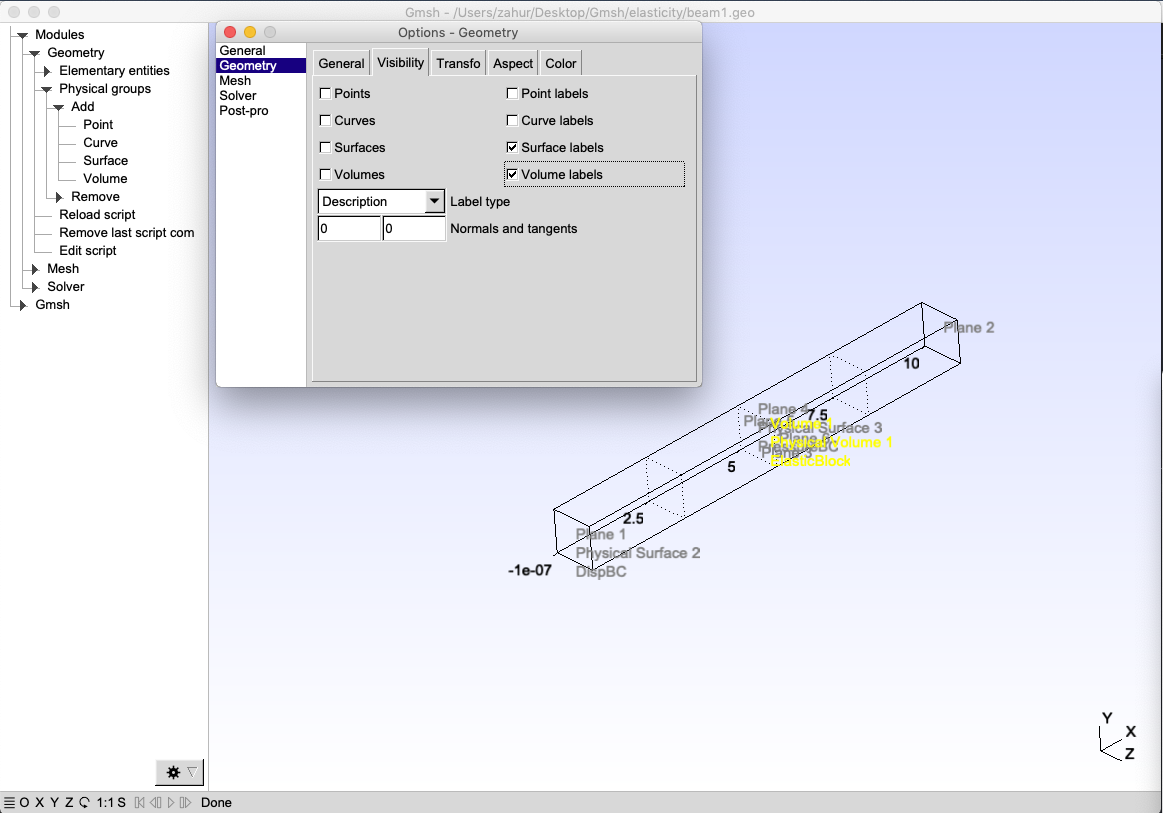Set the view along the X axis

pos(40,803)
